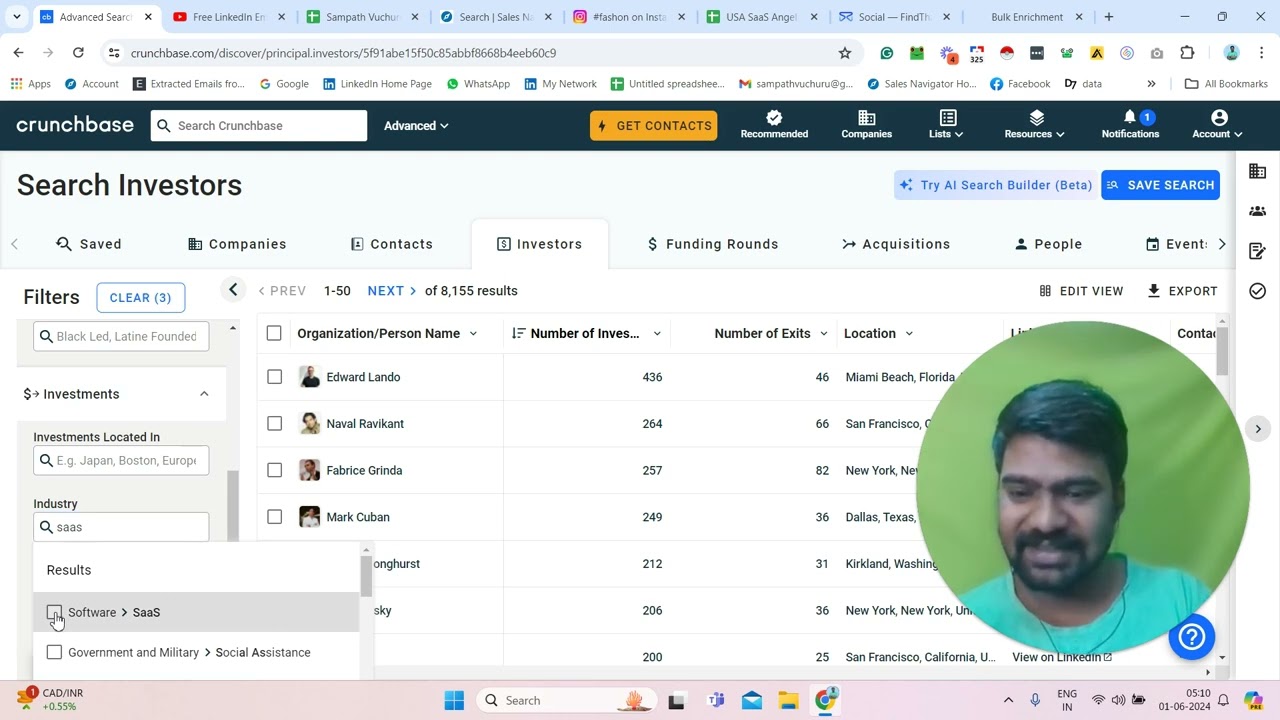Viewport: 1280px width, 720px height.
Task: Switch to the Bulk Enrichment browser tab
Action: pos(1027,17)
